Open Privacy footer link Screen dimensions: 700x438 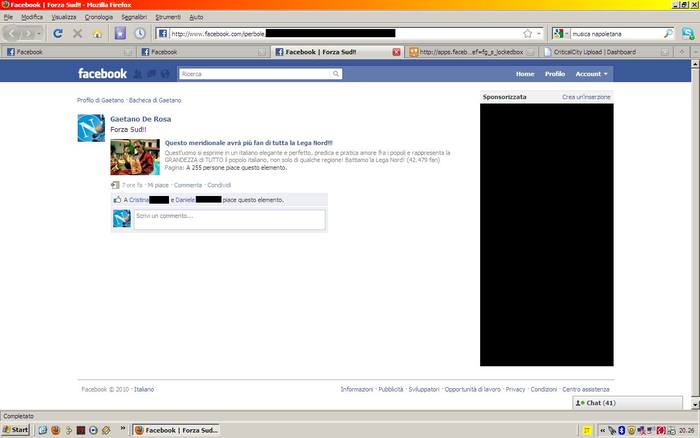pos(515,389)
